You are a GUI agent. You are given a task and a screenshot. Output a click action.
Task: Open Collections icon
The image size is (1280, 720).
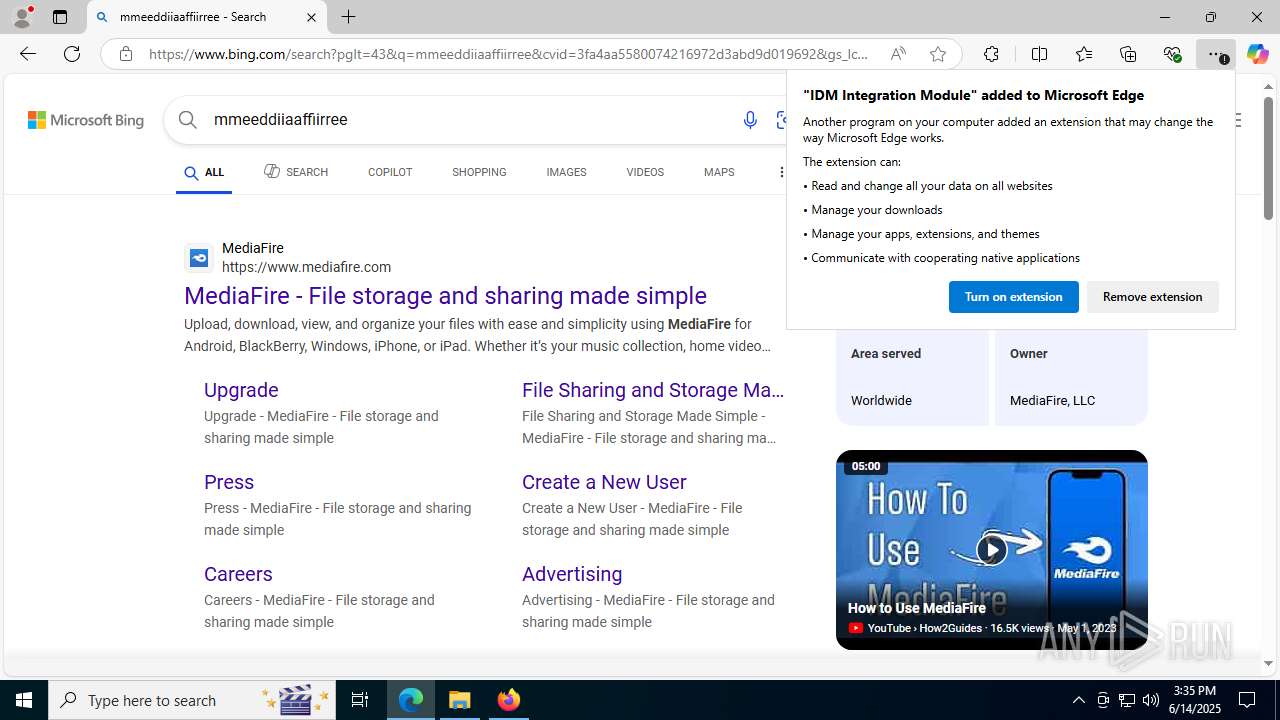pyautogui.click(x=1128, y=54)
